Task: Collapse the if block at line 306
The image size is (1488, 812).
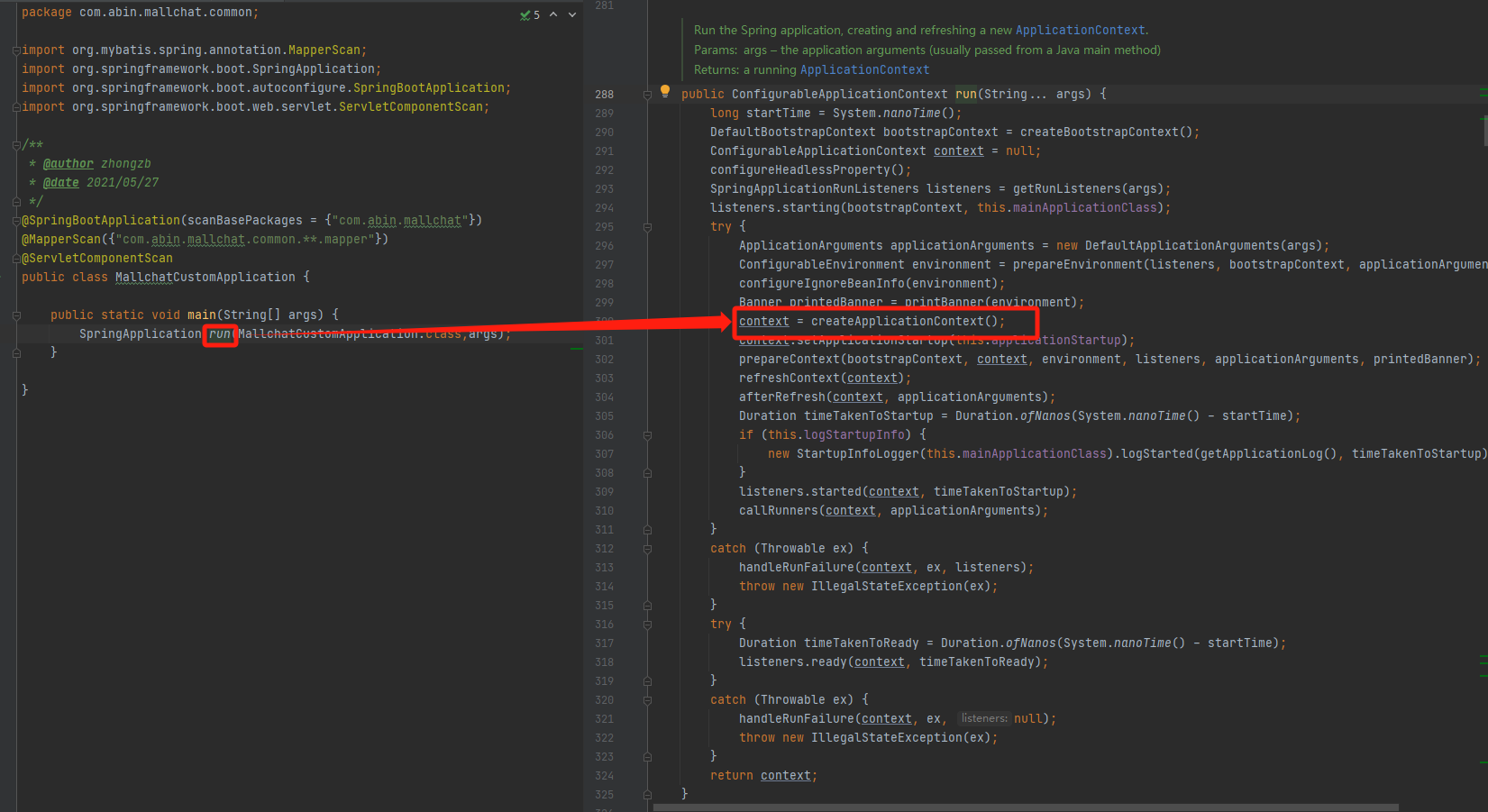Action: coord(647,435)
